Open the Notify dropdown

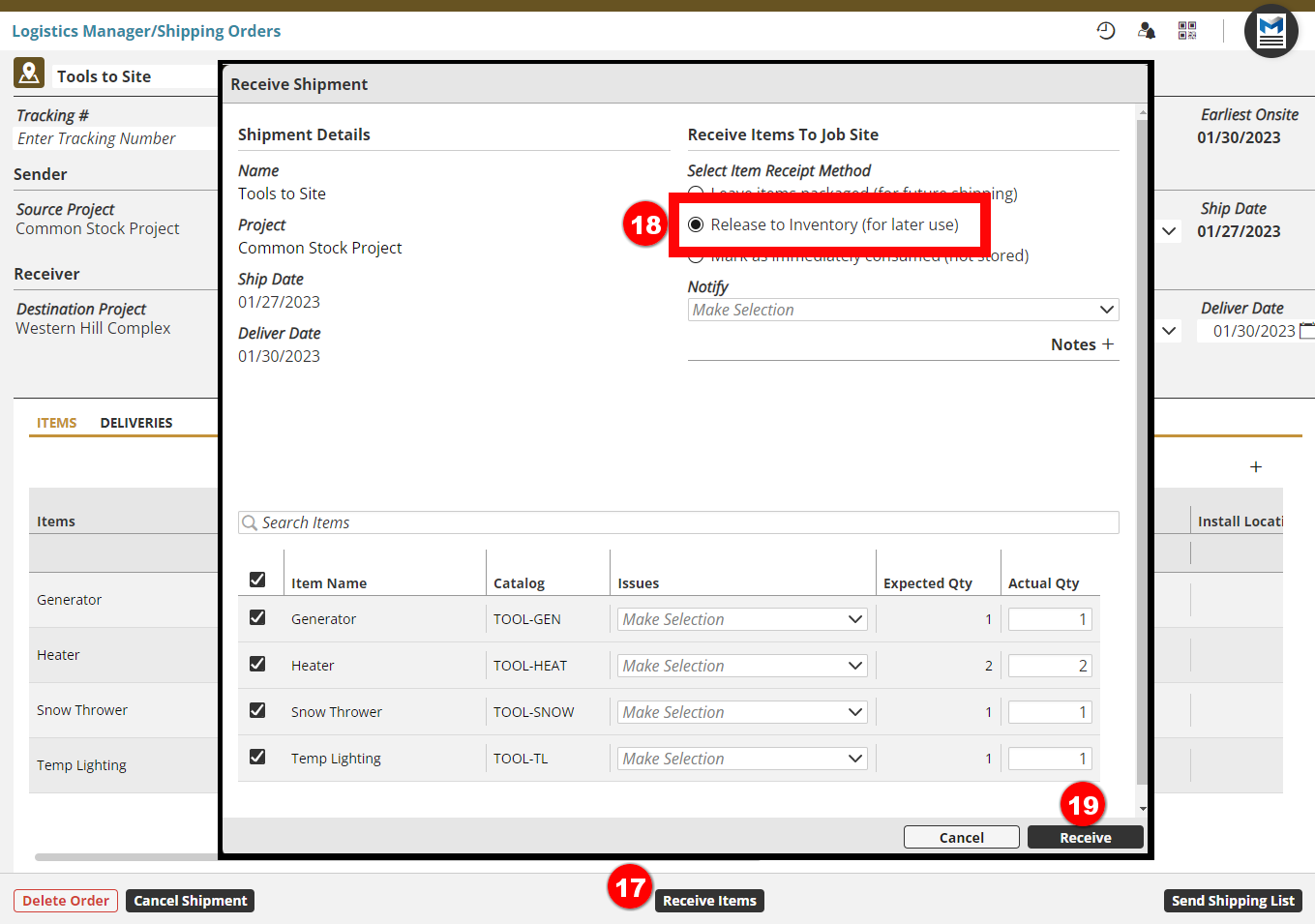click(x=903, y=310)
